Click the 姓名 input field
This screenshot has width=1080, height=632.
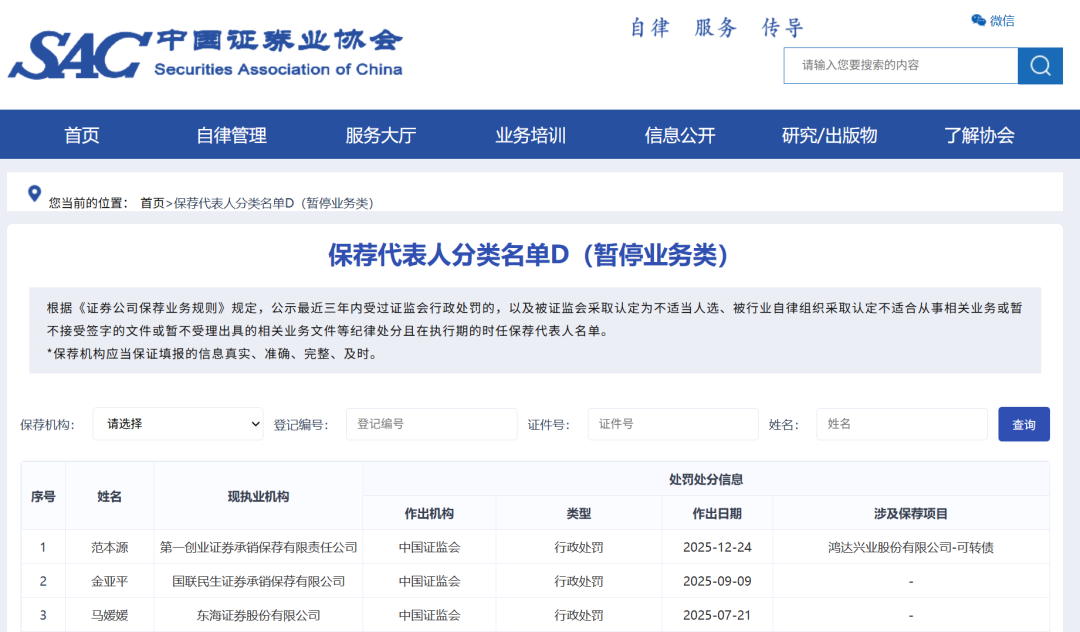tap(902, 424)
